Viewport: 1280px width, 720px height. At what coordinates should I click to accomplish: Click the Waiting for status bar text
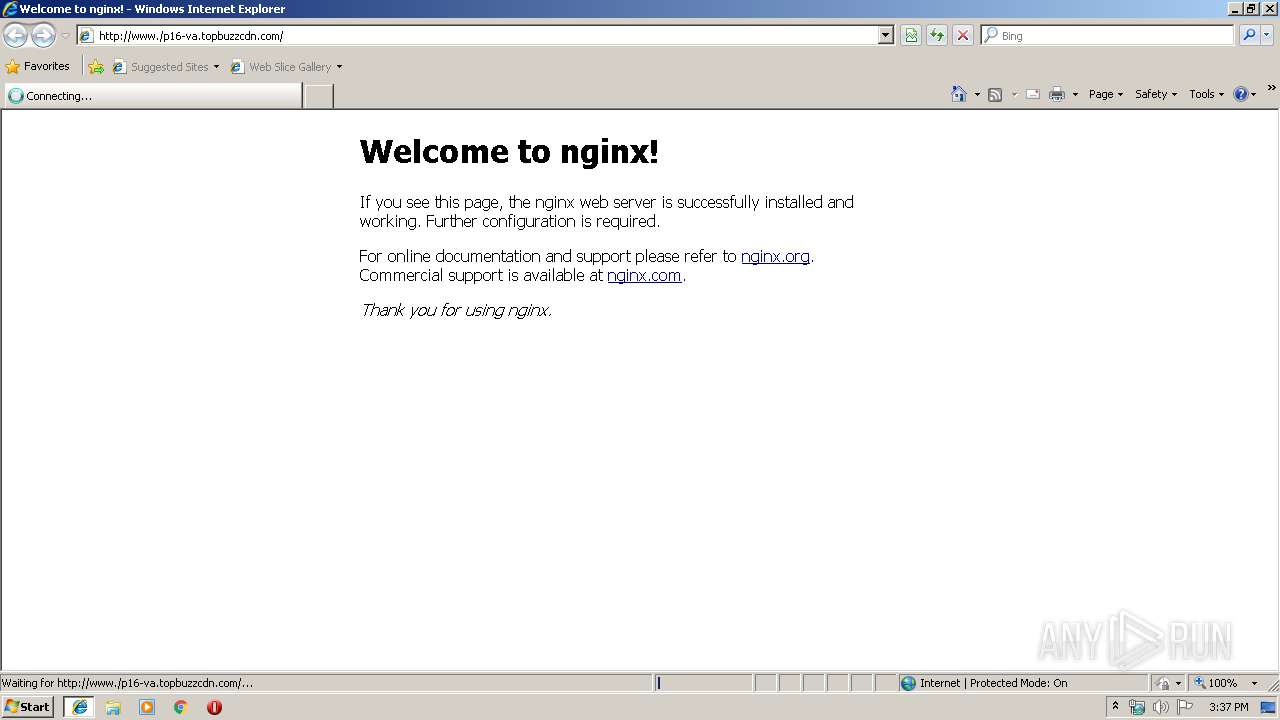coord(127,683)
